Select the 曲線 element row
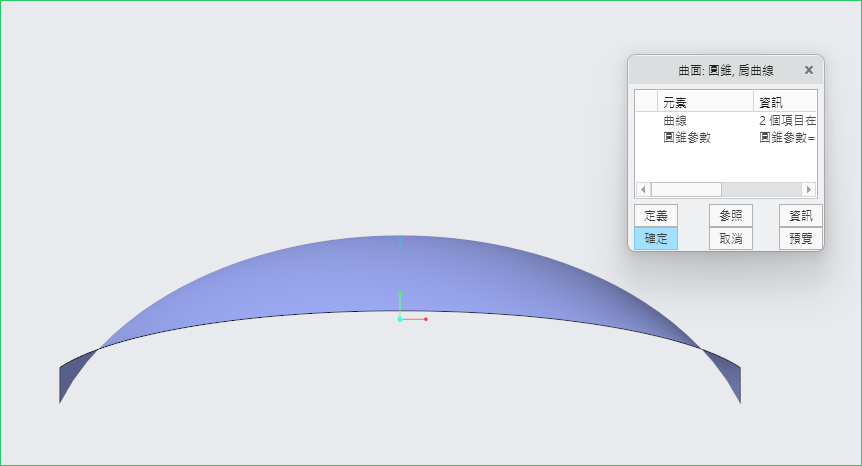The image size is (862, 466). pyautogui.click(x=675, y=120)
